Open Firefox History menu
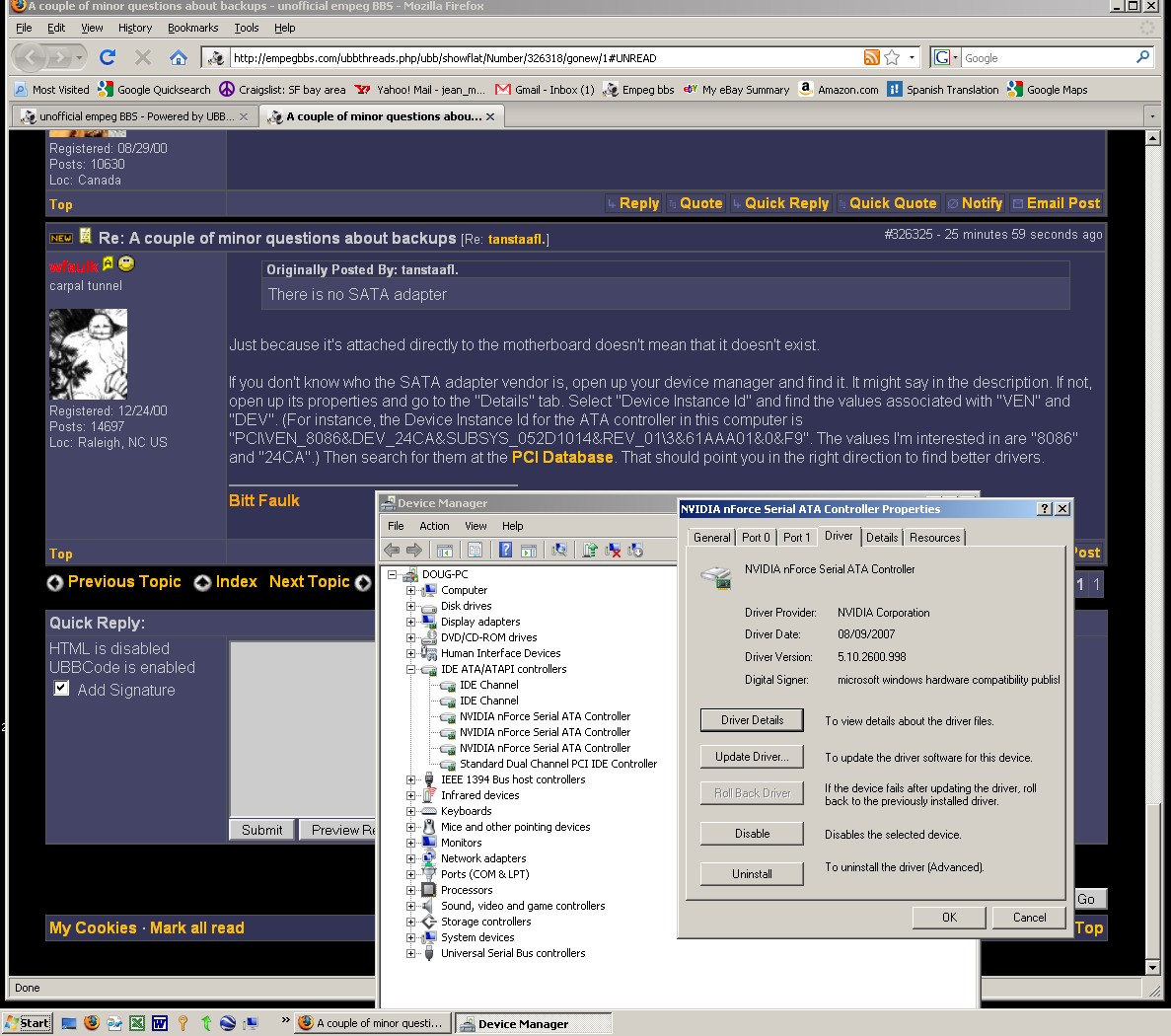Screen dimensions: 1171x1036 click(134, 28)
